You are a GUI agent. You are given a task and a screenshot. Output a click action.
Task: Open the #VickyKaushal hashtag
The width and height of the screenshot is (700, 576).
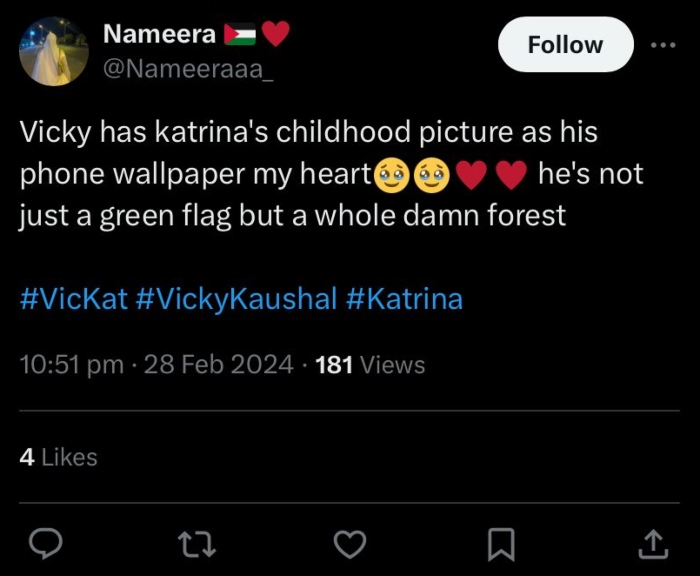(236, 299)
